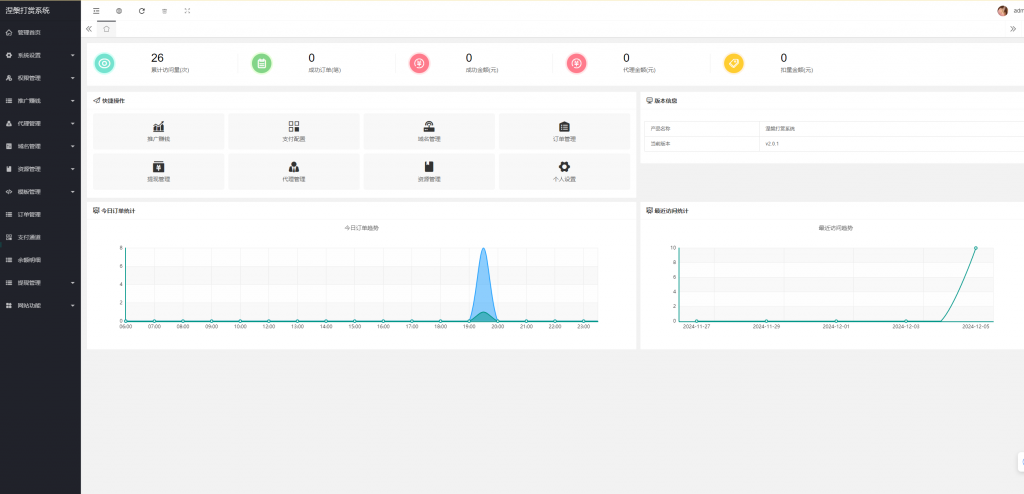The image size is (1024, 494).
Task: Toggle fullscreen mode icon
Action: (187, 10)
